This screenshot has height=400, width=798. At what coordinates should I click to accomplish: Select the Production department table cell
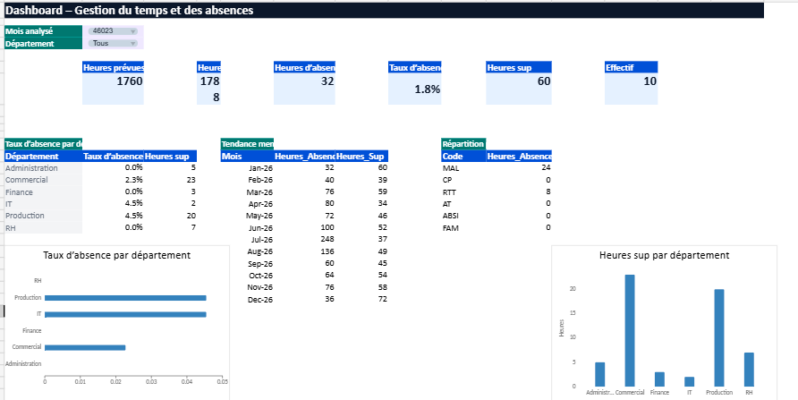click(43, 215)
